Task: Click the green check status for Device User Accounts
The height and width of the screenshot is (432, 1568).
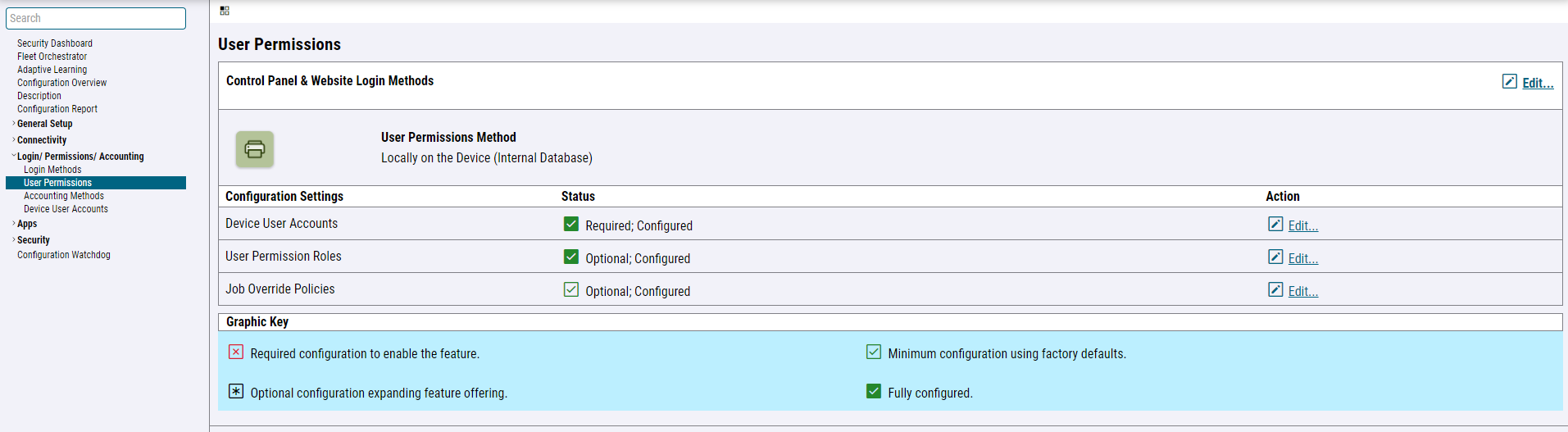Action: 571,224
